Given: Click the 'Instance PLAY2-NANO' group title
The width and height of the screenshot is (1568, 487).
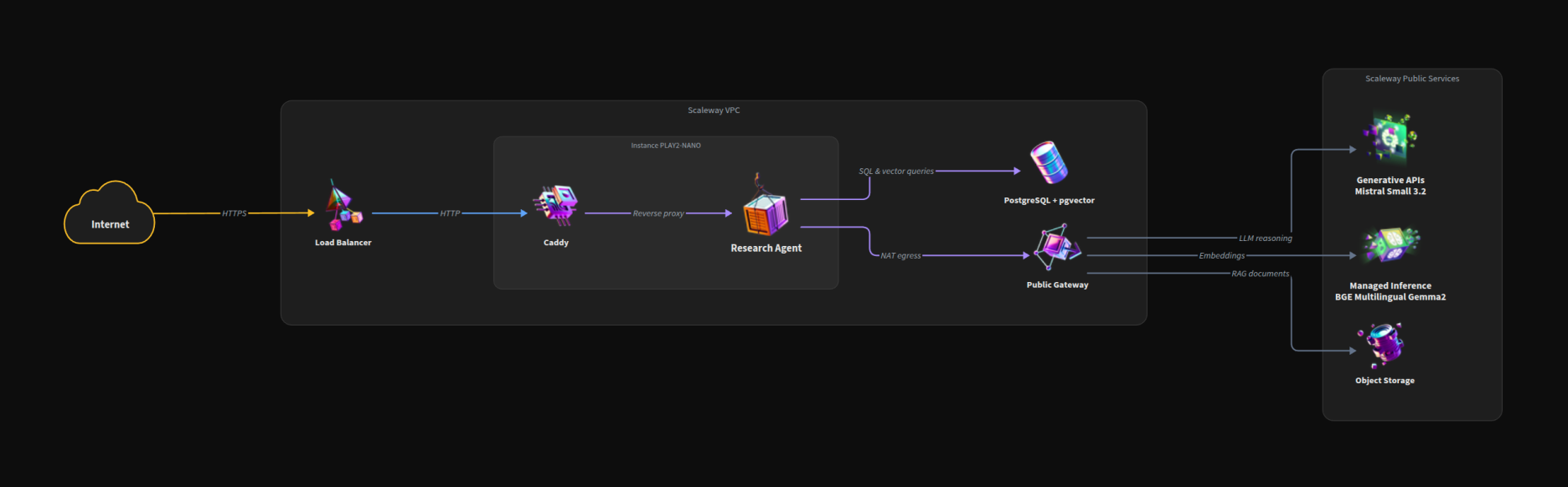Looking at the screenshot, I should pos(666,146).
